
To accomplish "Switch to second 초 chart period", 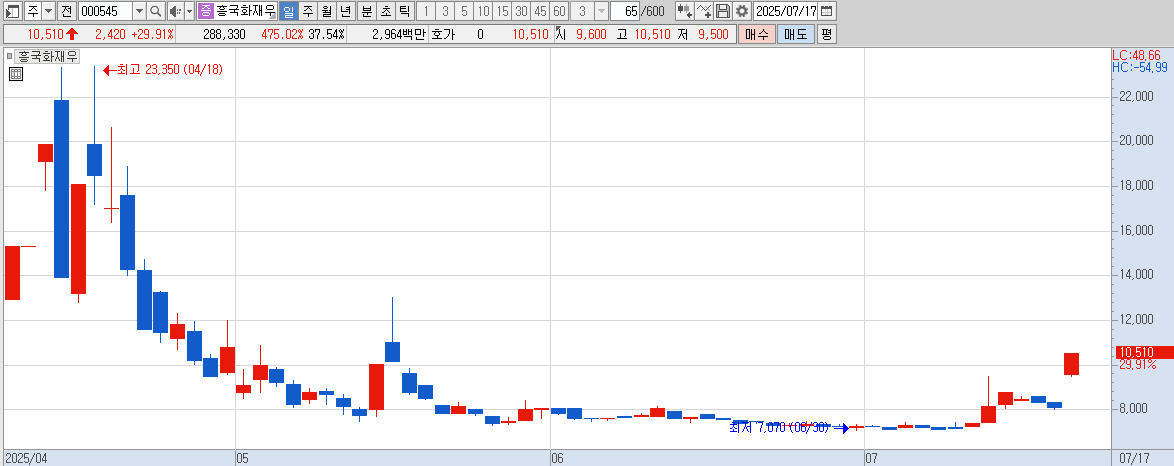I will (x=385, y=11).
